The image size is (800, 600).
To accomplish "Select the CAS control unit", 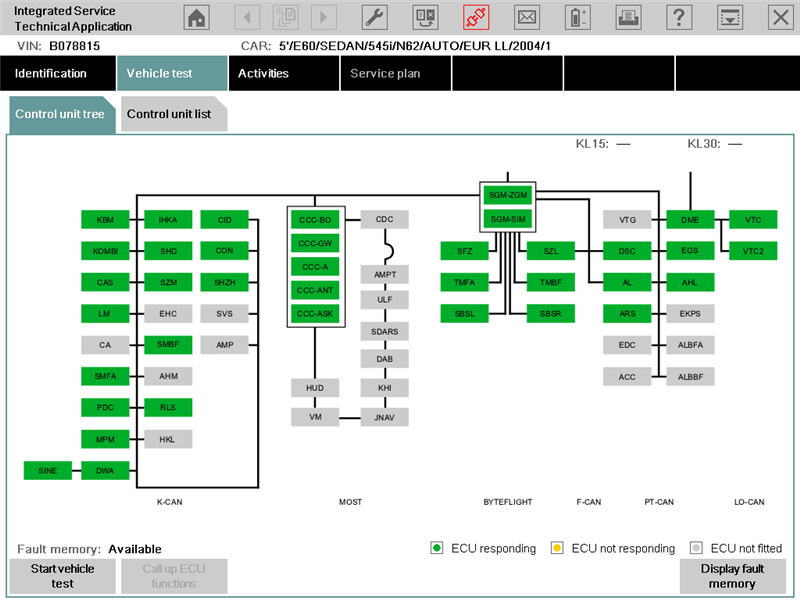I will point(105,282).
